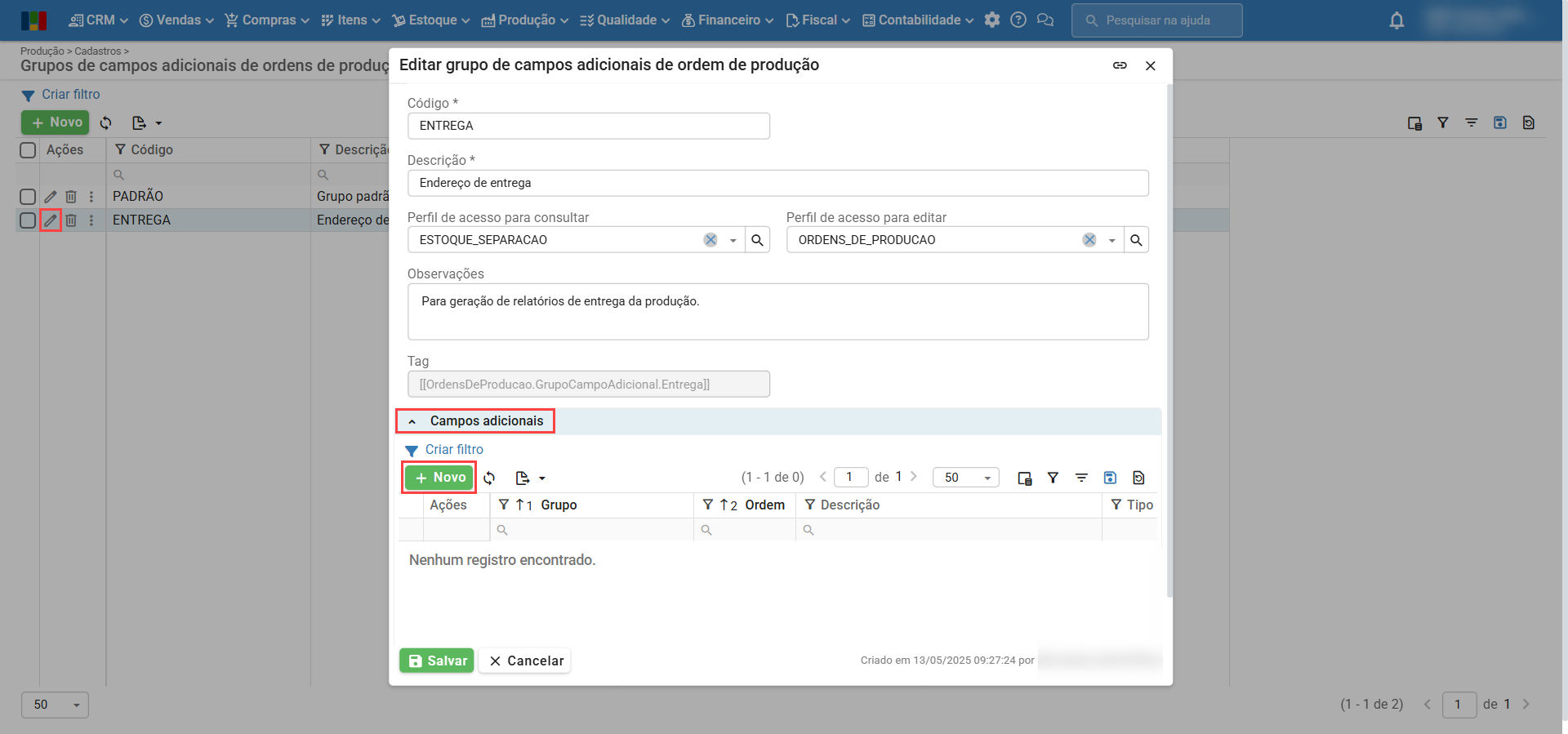Create new group with main Novo button
Screen dimensions: 1568x734
pyautogui.click(x=56, y=122)
